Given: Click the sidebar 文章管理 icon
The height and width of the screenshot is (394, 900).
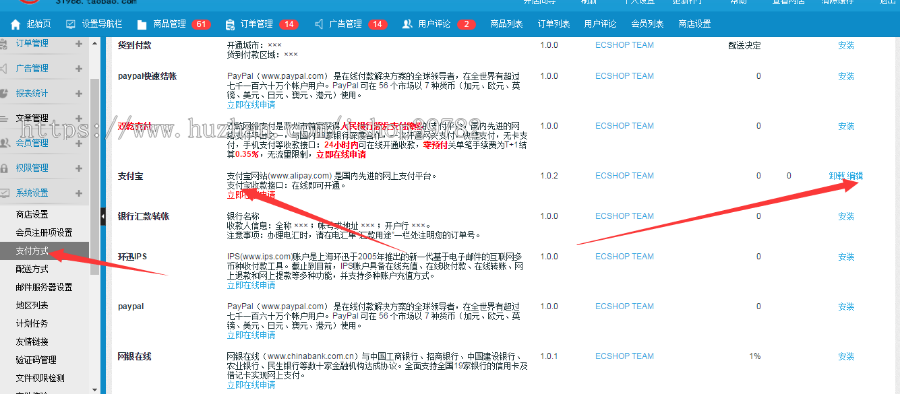Looking at the screenshot, I should (x=5, y=118).
